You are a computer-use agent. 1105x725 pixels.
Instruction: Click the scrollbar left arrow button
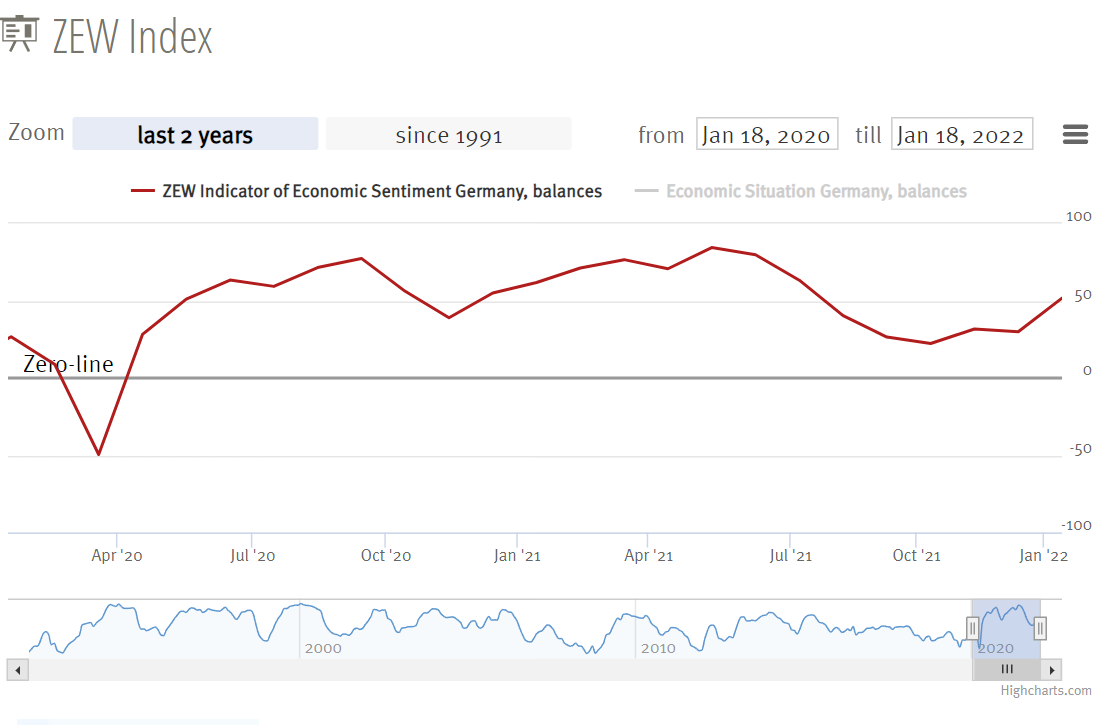(18, 670)
